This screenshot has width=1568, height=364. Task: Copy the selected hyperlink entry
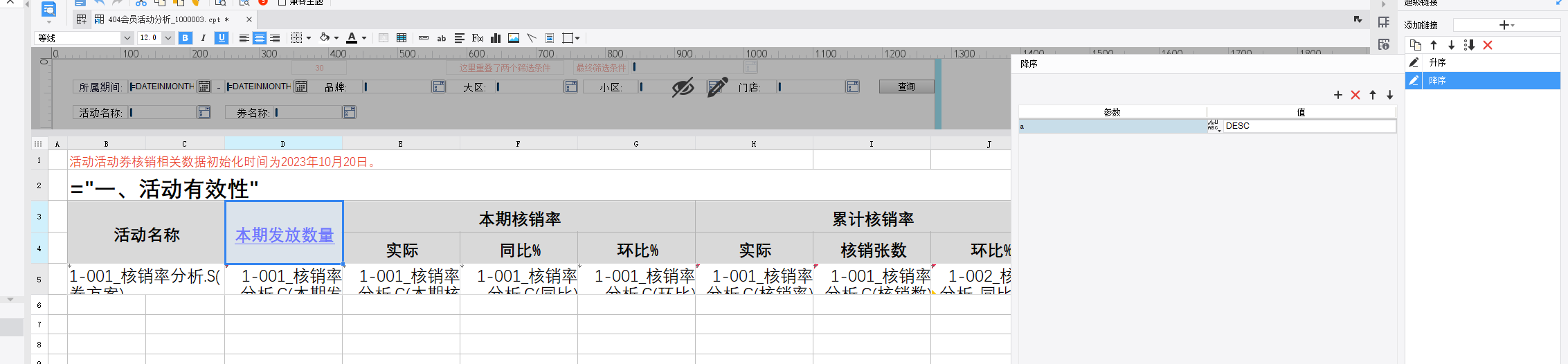(1416, 45)
